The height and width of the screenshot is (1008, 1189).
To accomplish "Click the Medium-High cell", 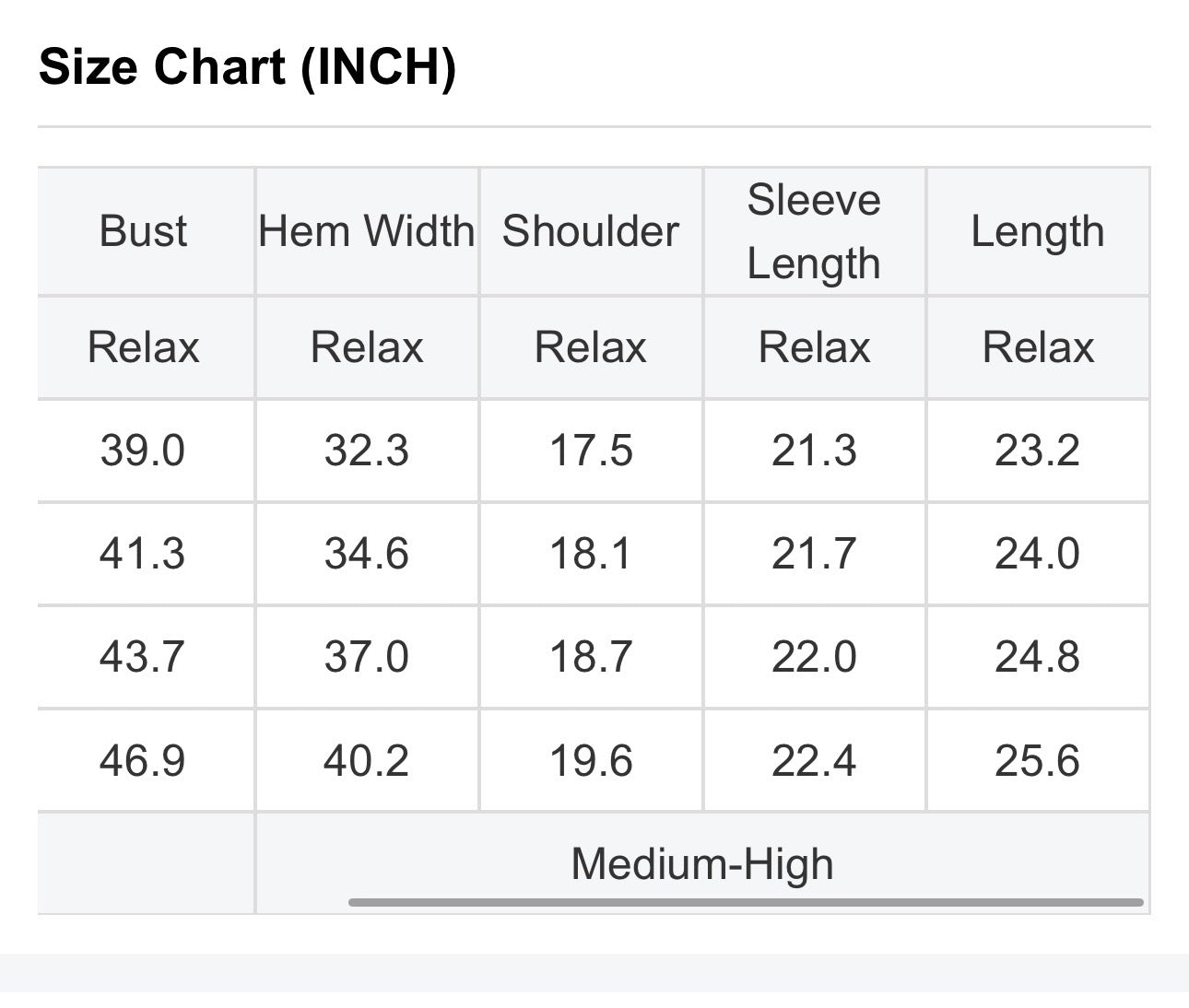I will coord(702,864).
